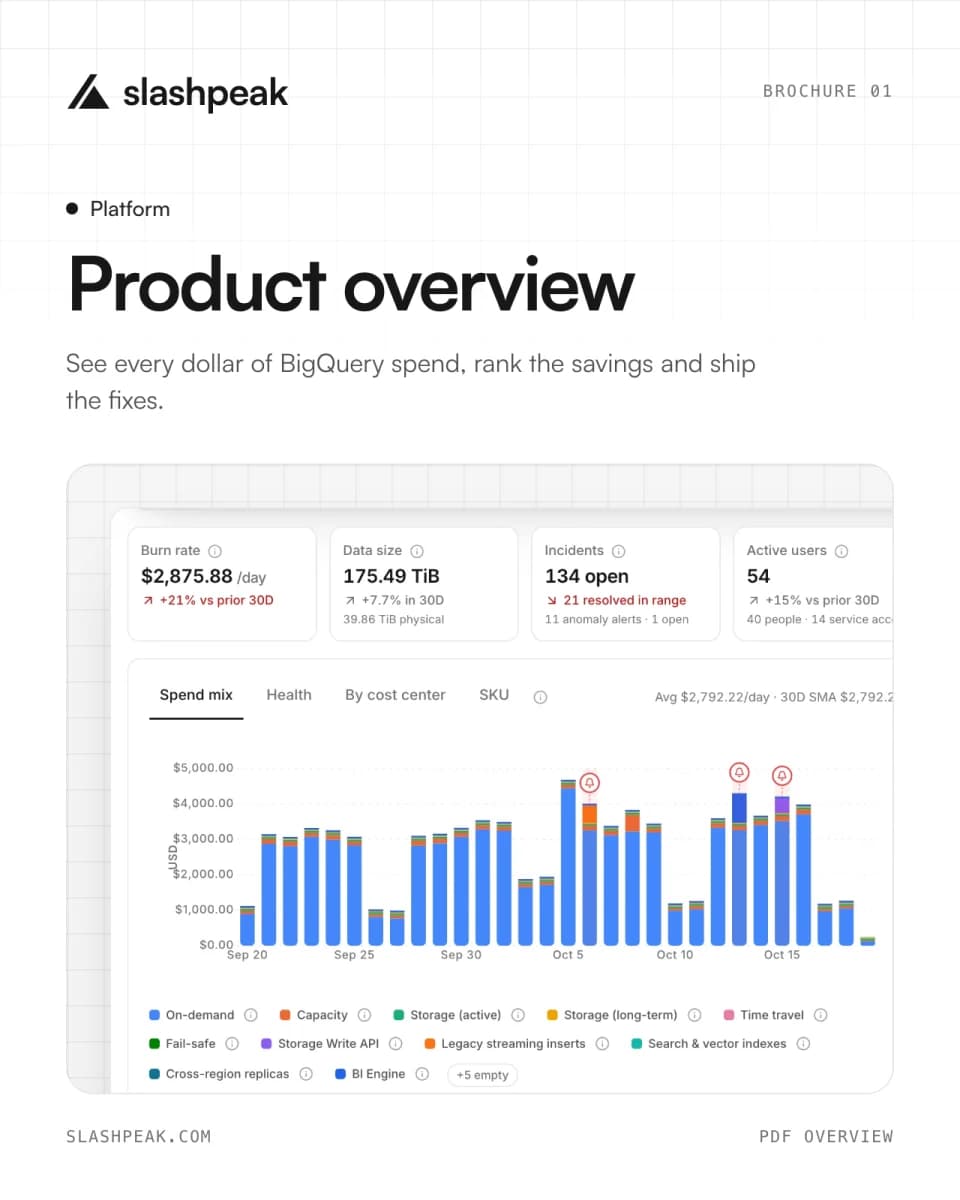Expand the +5 empty legend pill
This screenshot has width=960, height=1200.
[482, 1075]
